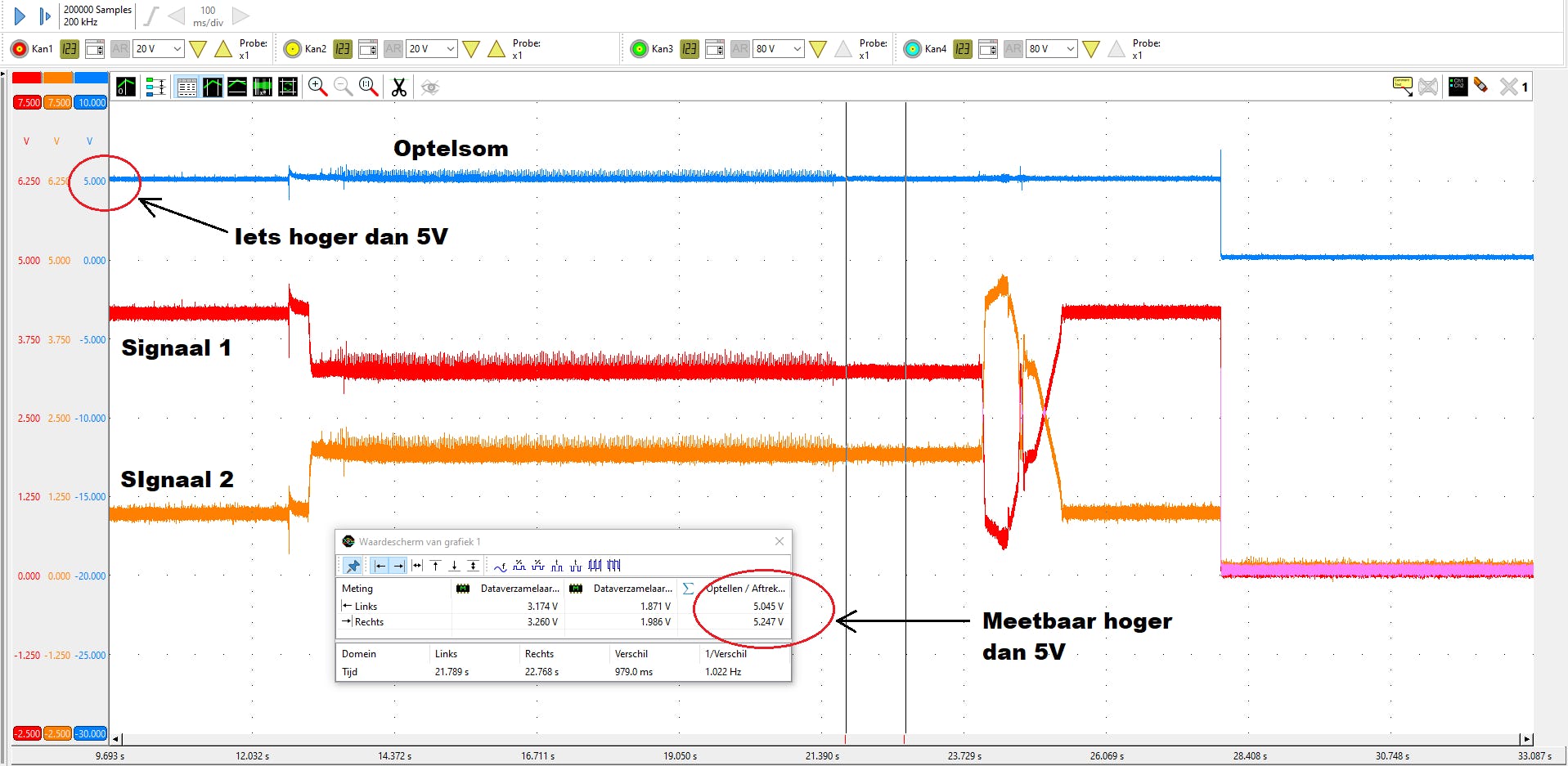
Task: Select the sine frequency measurement icon
Action: 500,565
